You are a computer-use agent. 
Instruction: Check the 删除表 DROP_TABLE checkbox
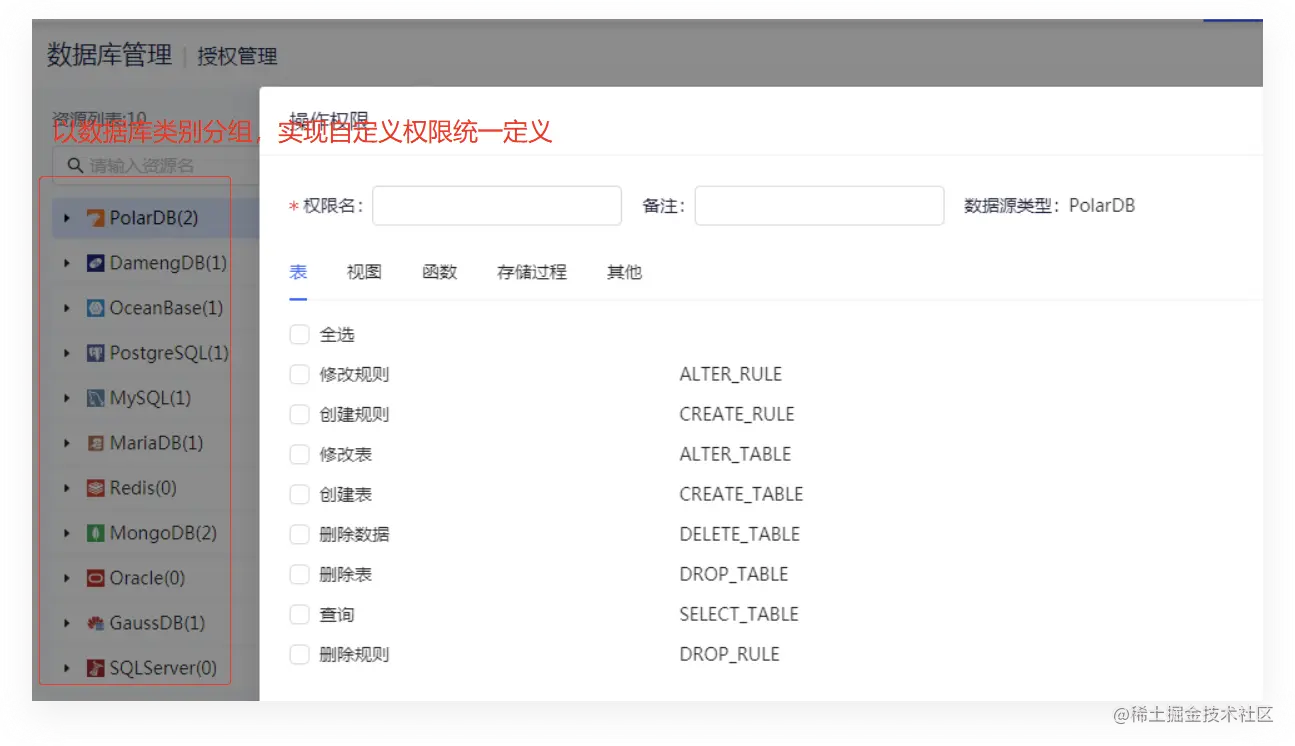pyautogui.click(x=299, y=574)
